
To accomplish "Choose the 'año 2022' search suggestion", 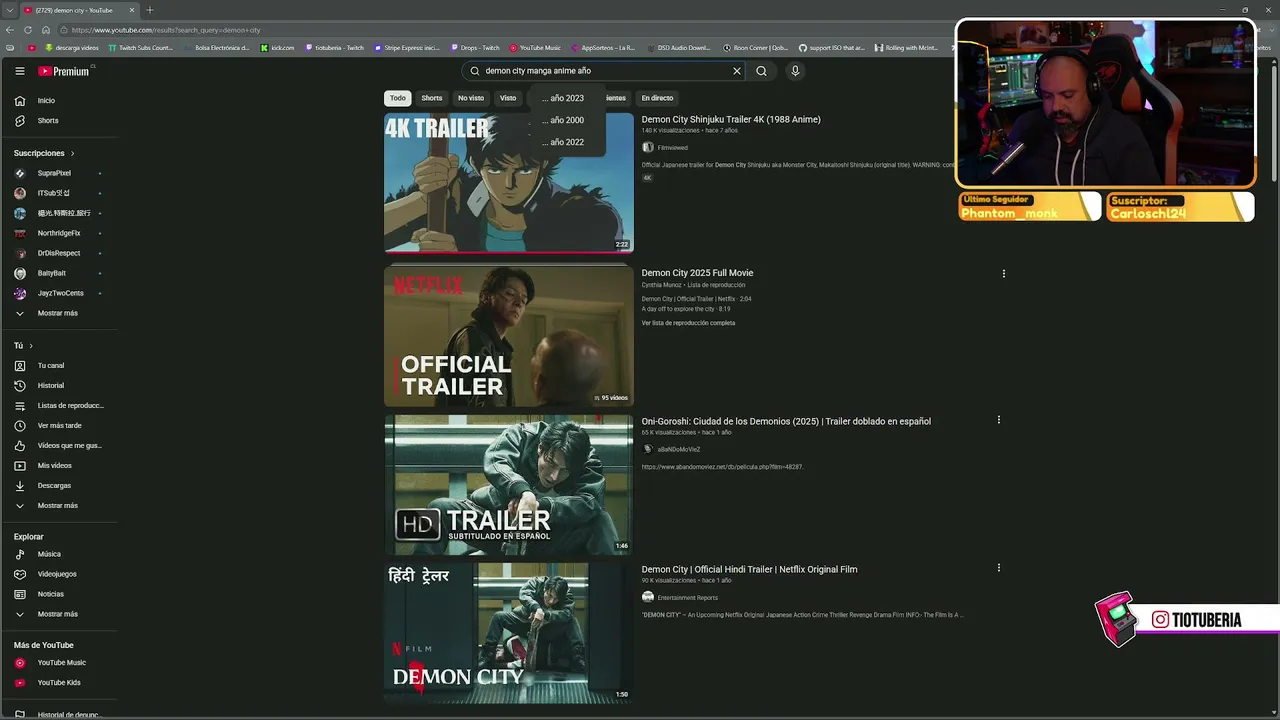I will point(567,142).
